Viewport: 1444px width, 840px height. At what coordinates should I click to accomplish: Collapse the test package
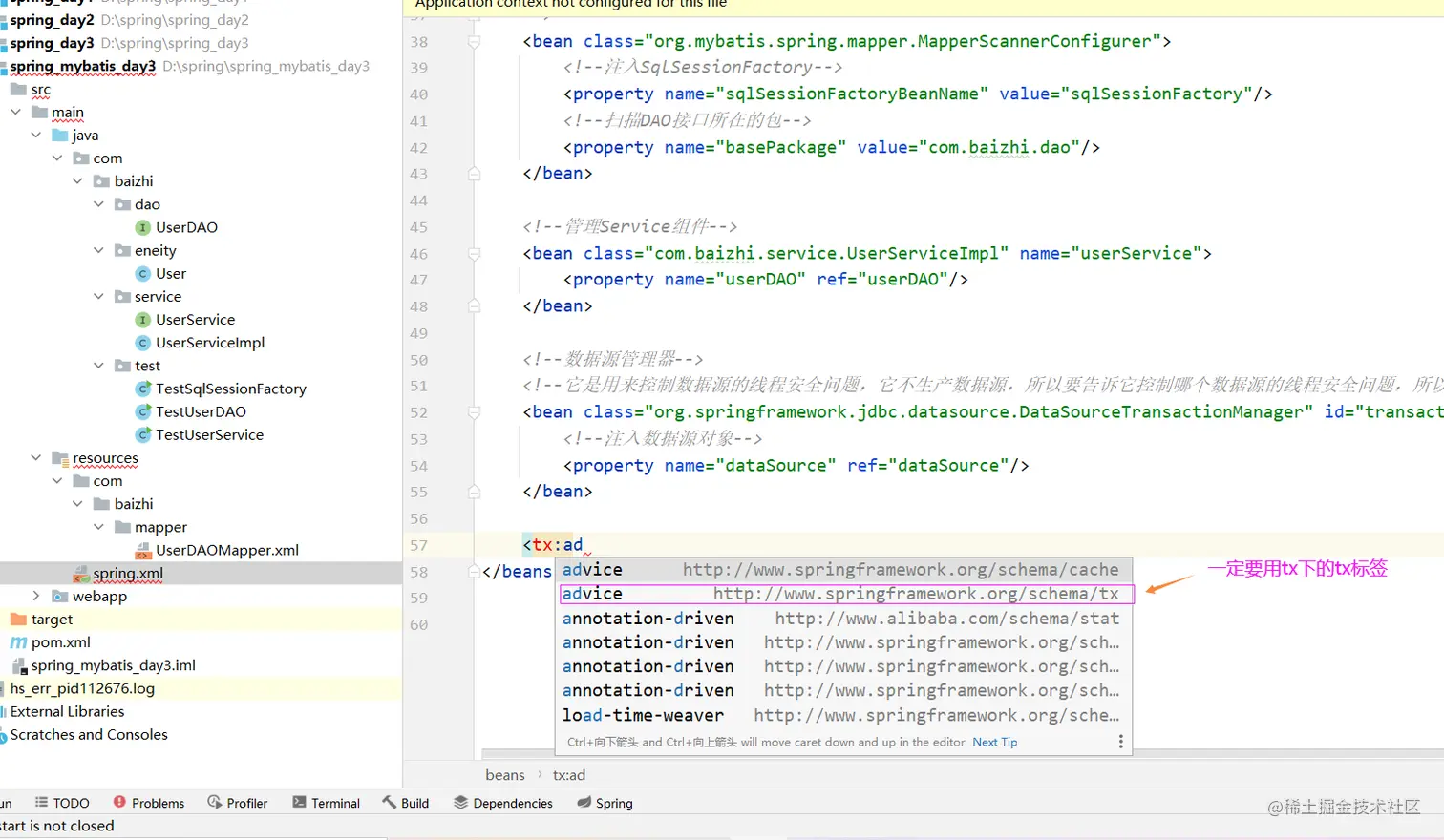pyautogui.click(x=98, y=366)
